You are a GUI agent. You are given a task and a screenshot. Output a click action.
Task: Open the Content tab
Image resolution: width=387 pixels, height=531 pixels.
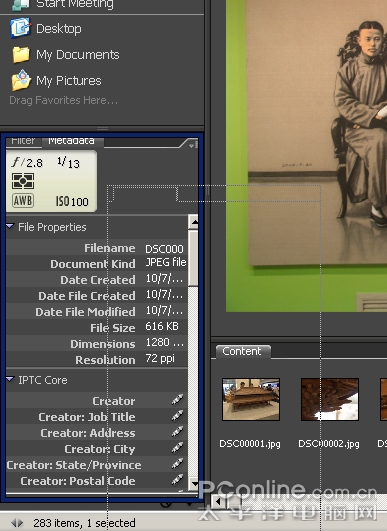pyautogui.click(x=242, y=351)
